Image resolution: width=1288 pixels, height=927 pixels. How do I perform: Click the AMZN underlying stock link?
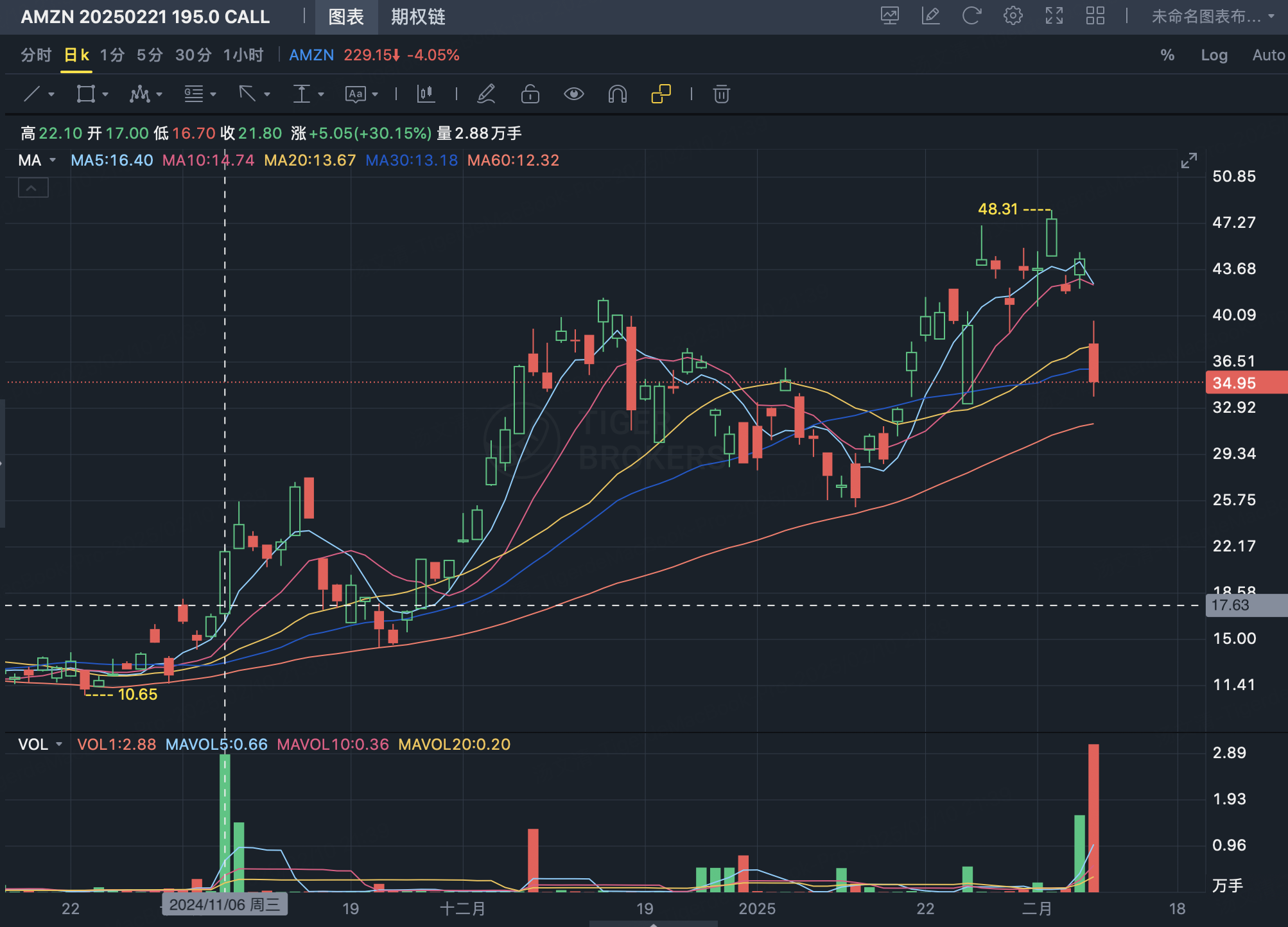click(x=311, y=55)
